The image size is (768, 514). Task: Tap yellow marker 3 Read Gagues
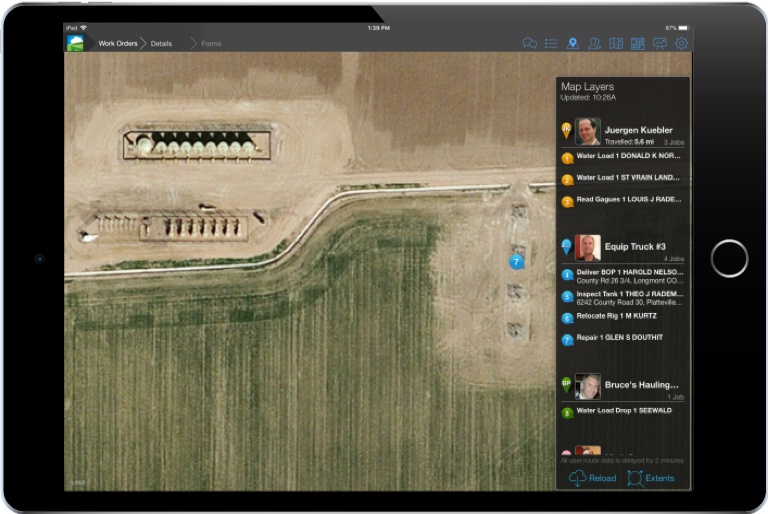point(567,201)
